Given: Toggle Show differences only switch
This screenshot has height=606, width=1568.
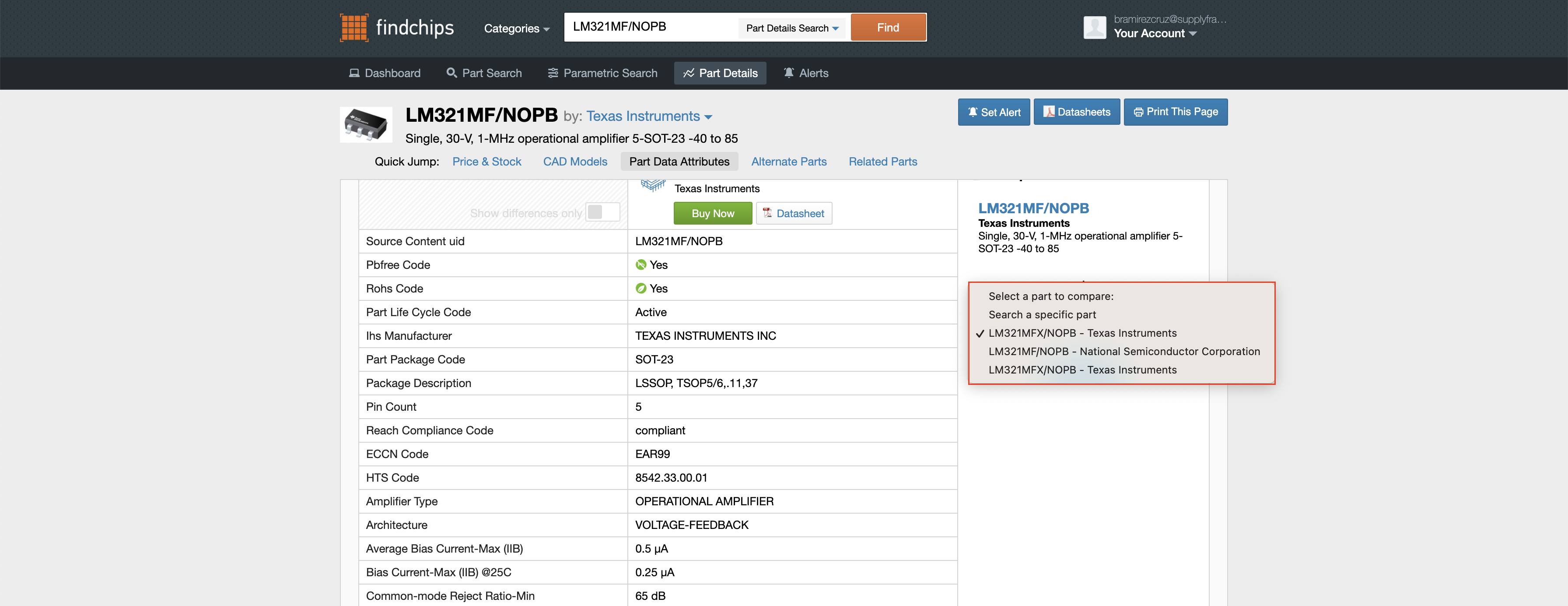Looking at the screenshot, I should click(x=602, y=212).
